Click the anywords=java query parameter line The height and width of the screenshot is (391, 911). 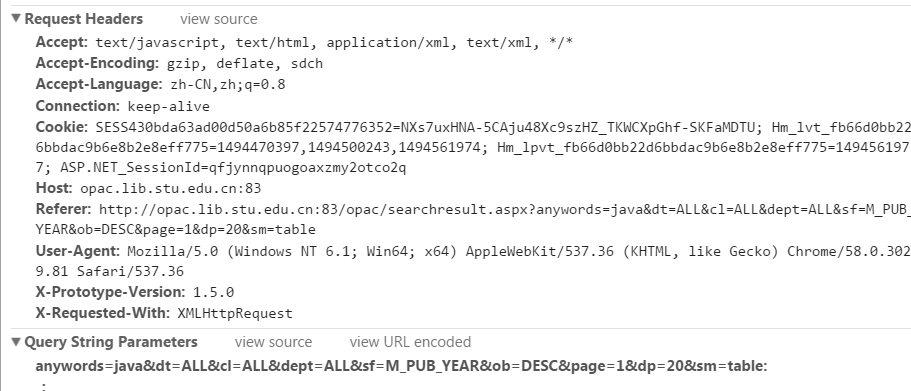pos(401,366)
